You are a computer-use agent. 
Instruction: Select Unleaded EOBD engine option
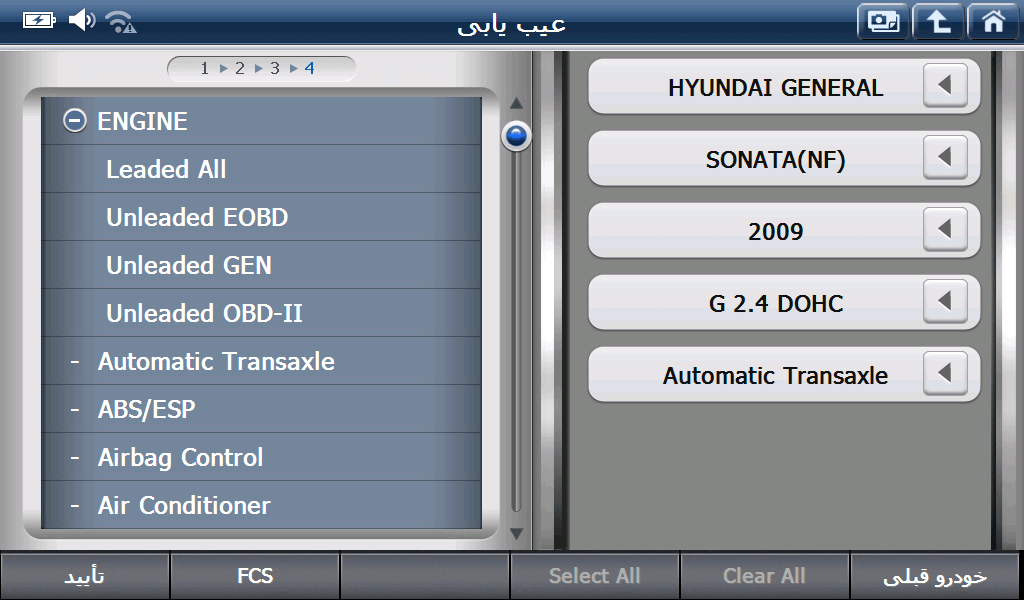coord(197,217)
